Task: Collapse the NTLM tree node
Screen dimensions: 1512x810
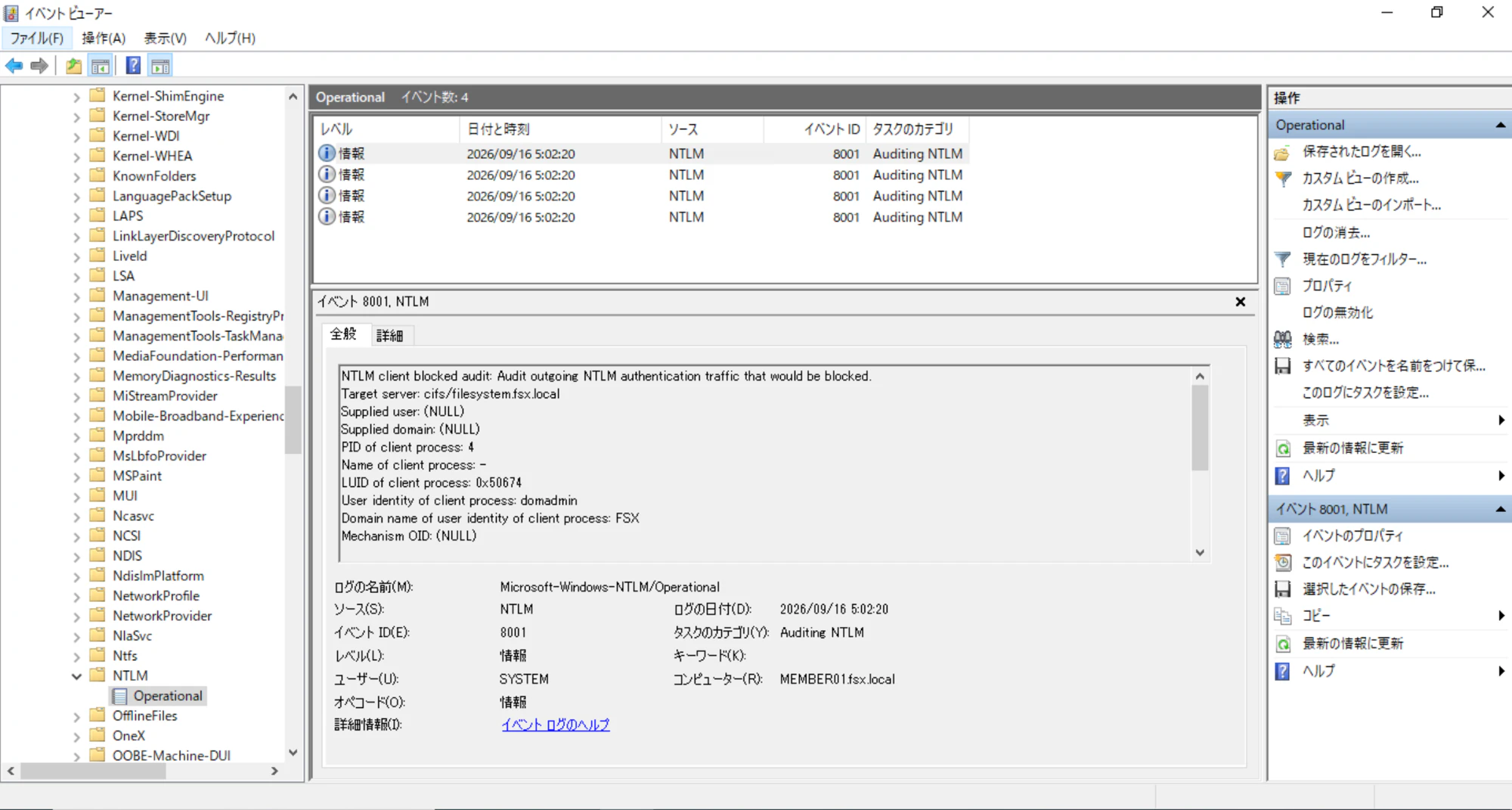Action: [76, 676]
